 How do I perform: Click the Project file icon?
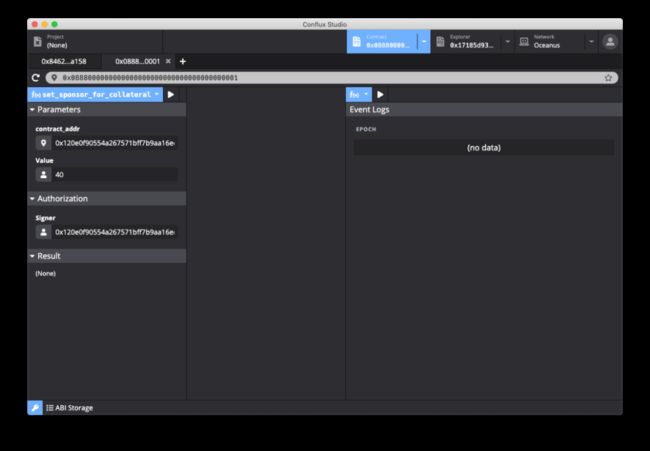tap(38, 41)
